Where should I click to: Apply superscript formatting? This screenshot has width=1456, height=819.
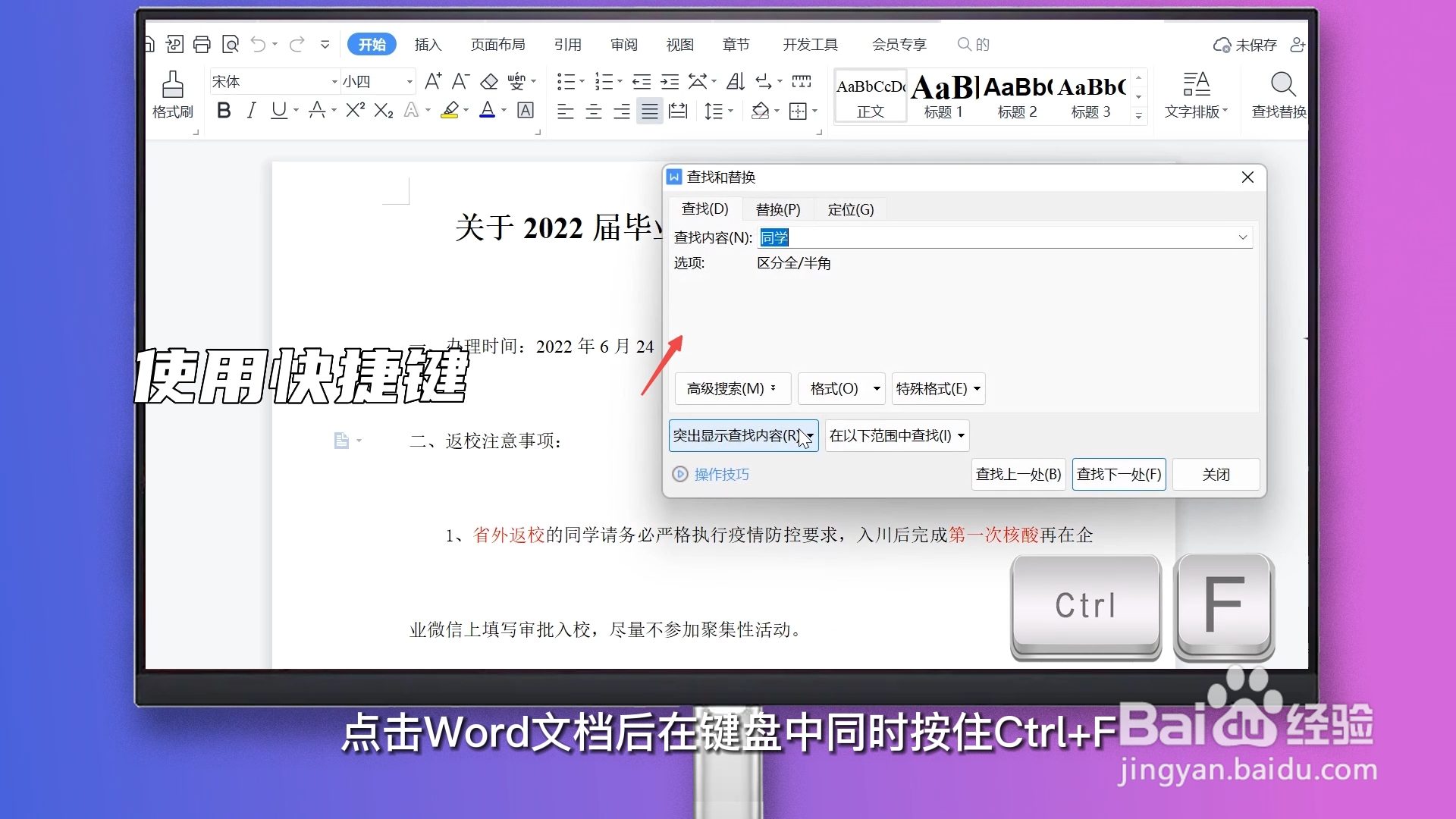point(354,111)
